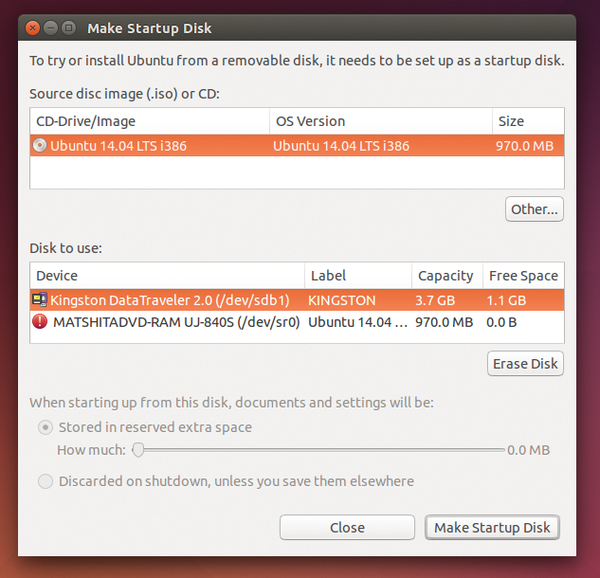Screen dimensions: 600x578
Task: Click the Make Startup Disk button
Action: (x=493, y=527)
